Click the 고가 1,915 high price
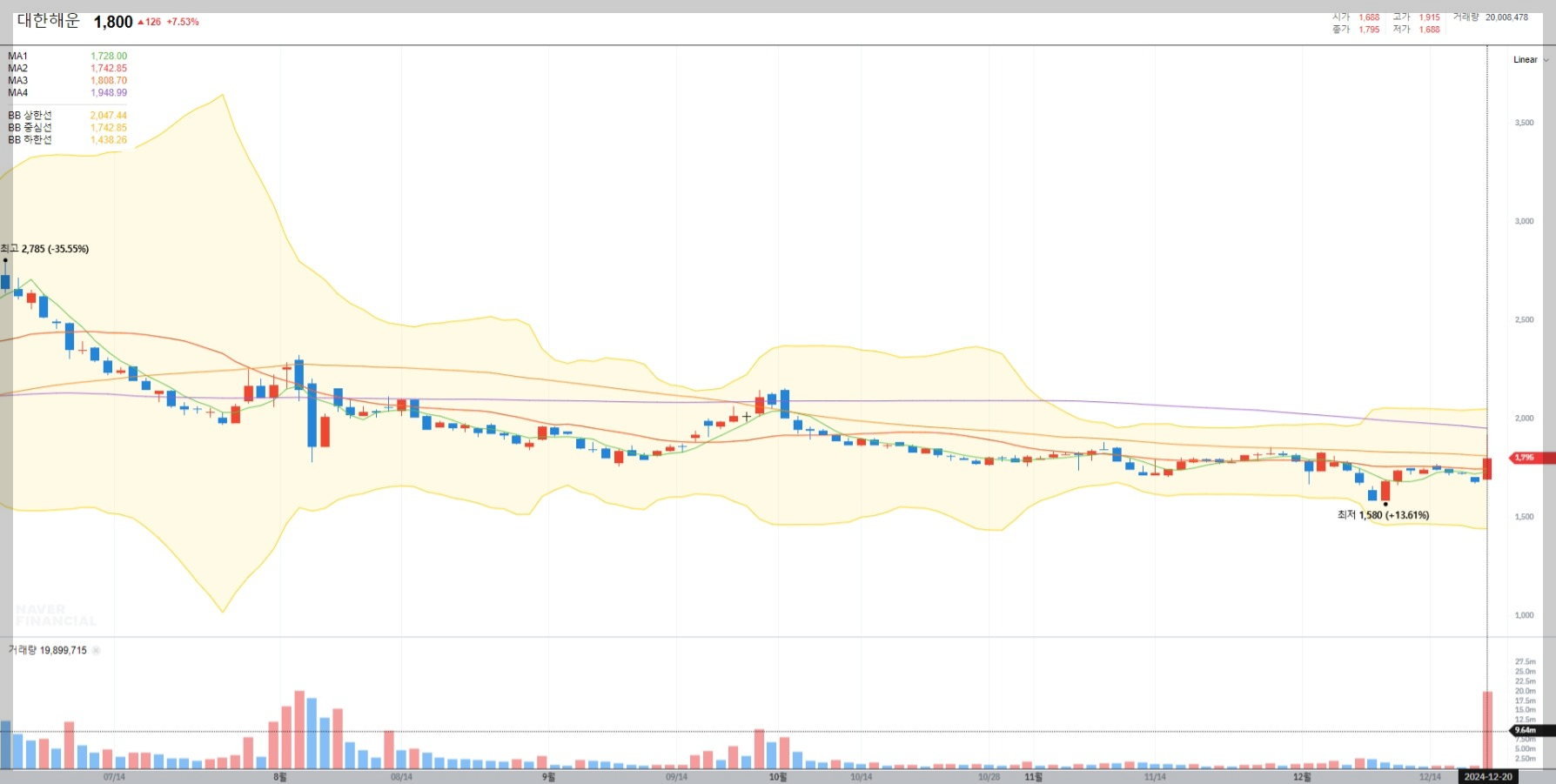 pos(1416,17)
